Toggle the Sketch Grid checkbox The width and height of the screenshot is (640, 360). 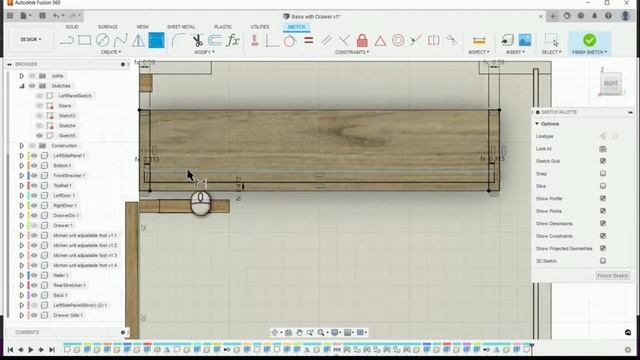coord(603,161)
